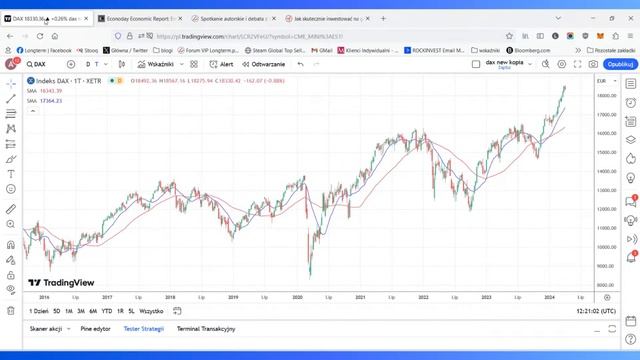Open Skaner akcji tab
Image resolution: width=640 pixels, height=360 pixels.
pyautogui.click(x=46, y=329)
